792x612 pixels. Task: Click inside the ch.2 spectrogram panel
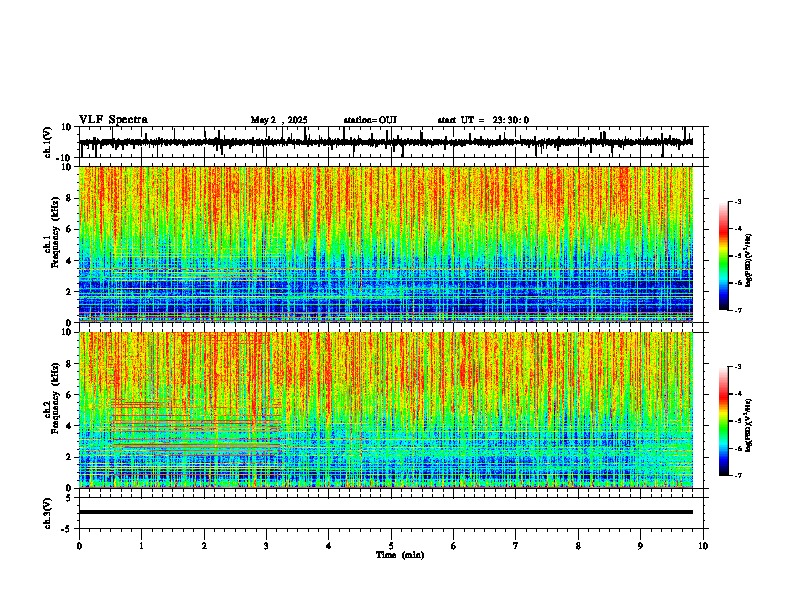pos(386,410)
